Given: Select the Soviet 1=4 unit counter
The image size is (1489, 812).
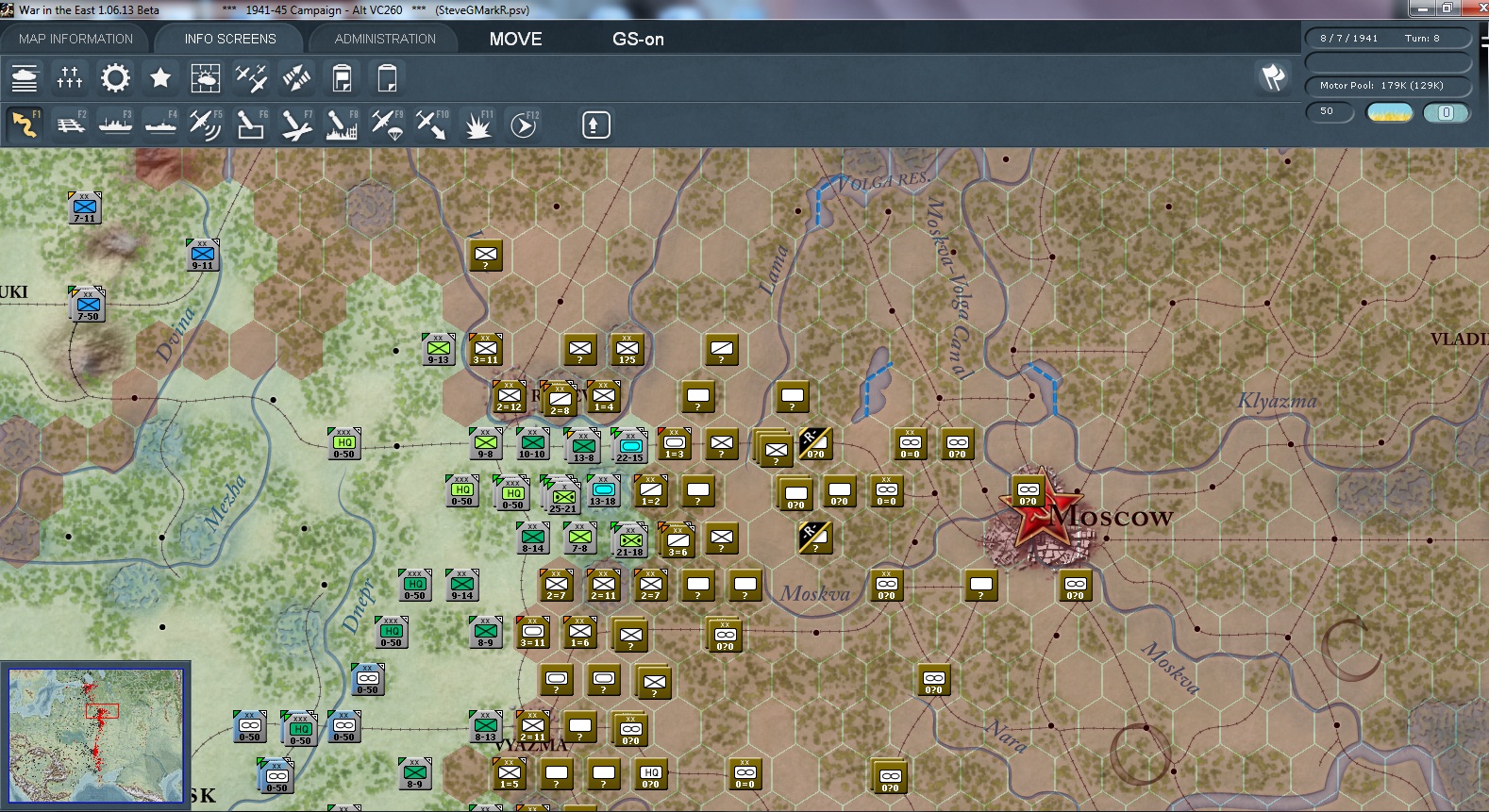Looking at the screenshot, I should click(604, 397).
